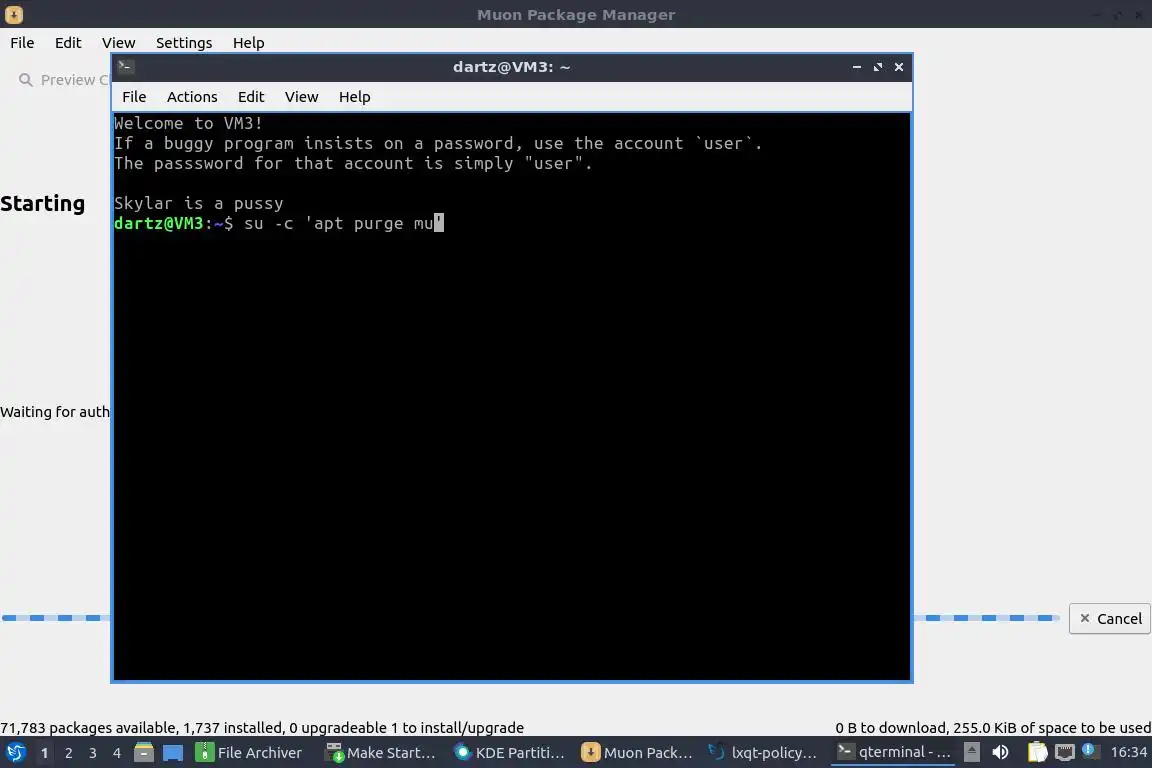Open the clipboard tray icon
Viewport: 1152px width, 768px height.
tap(1037, 753)
